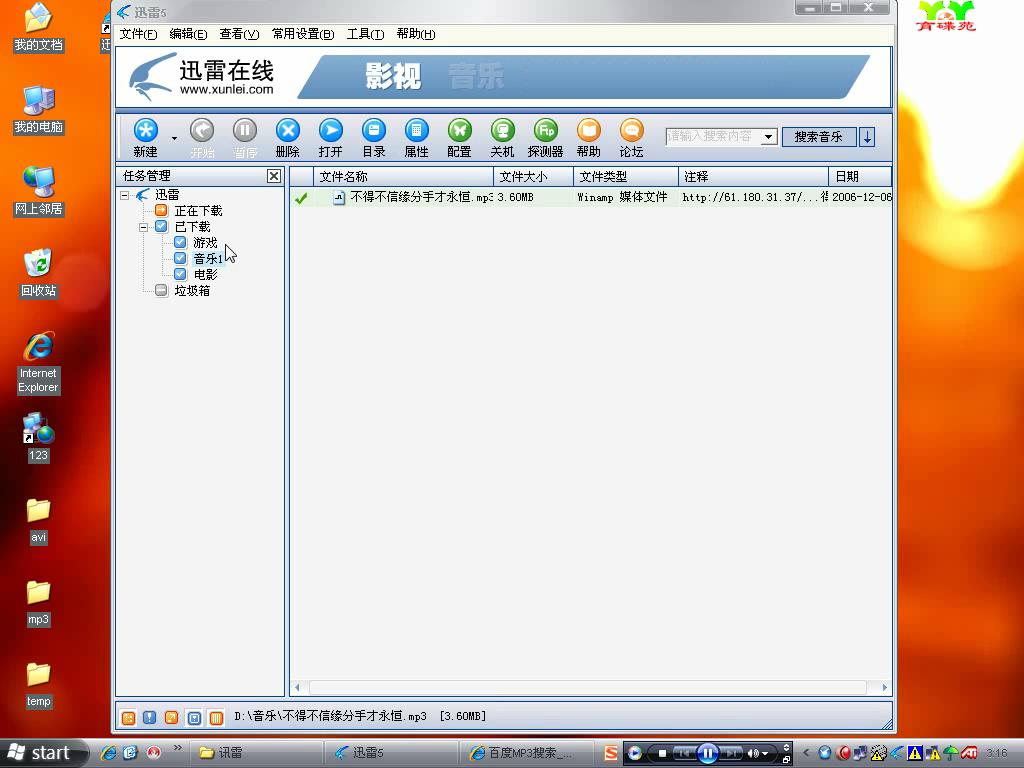This screenshot has height=768, width=1024.
Task: Select 正在下载 in the task tree
Action: tap(198, 210)
